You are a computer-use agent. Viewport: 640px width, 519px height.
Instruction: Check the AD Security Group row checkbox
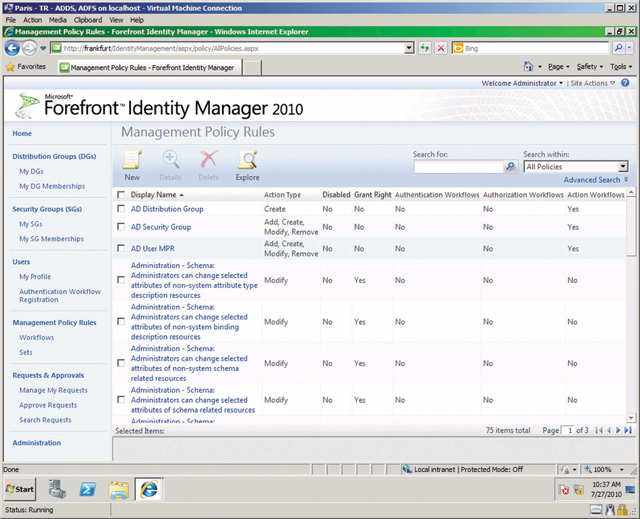121,226
